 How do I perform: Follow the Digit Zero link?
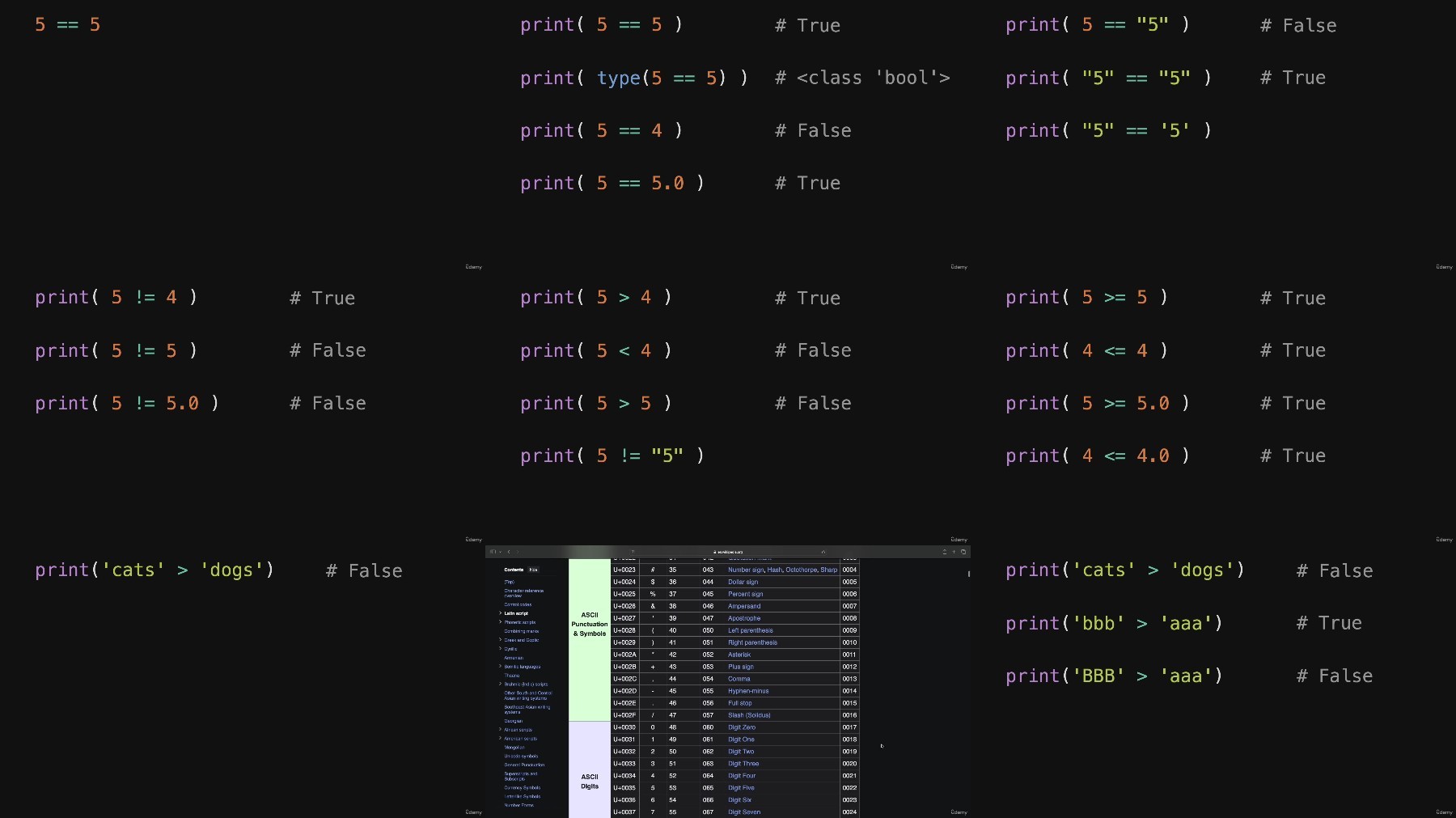point(741,727)
